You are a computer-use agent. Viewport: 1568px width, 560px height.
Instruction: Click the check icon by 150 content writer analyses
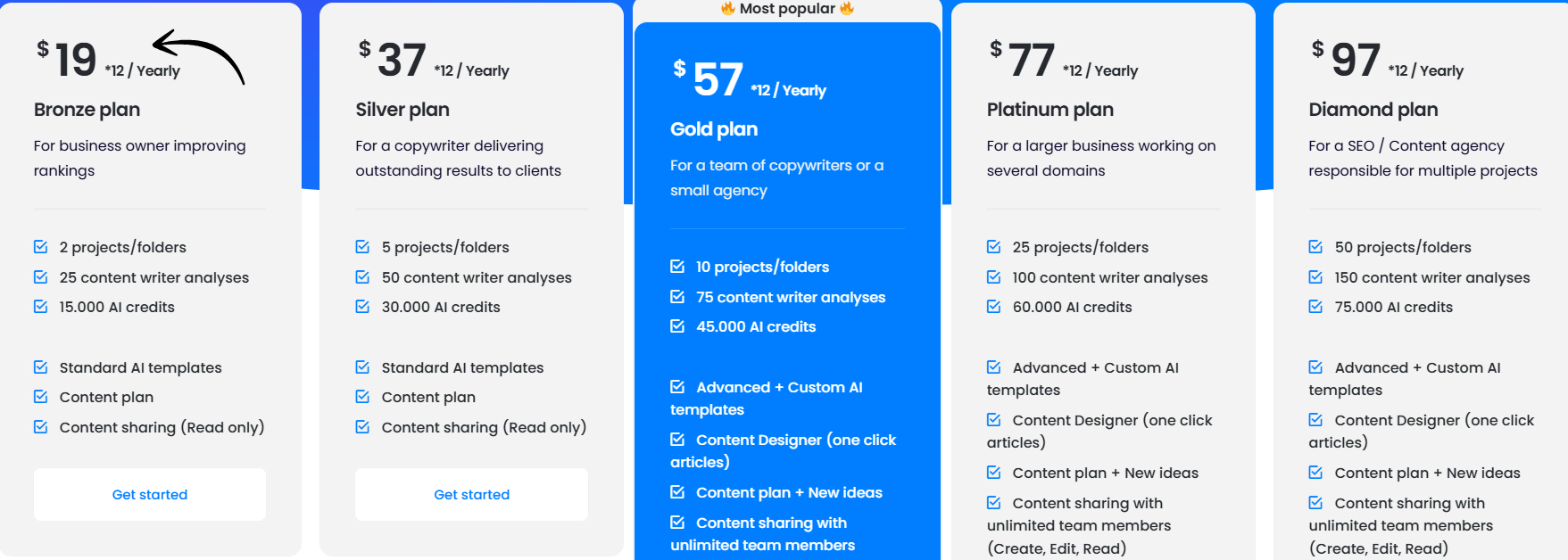point(1315,277)
